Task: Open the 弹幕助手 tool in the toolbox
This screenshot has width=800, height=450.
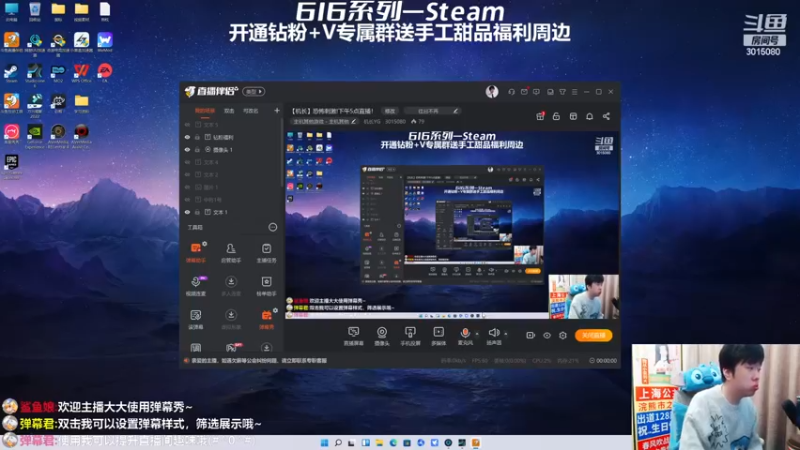Action: coord(196,252)
